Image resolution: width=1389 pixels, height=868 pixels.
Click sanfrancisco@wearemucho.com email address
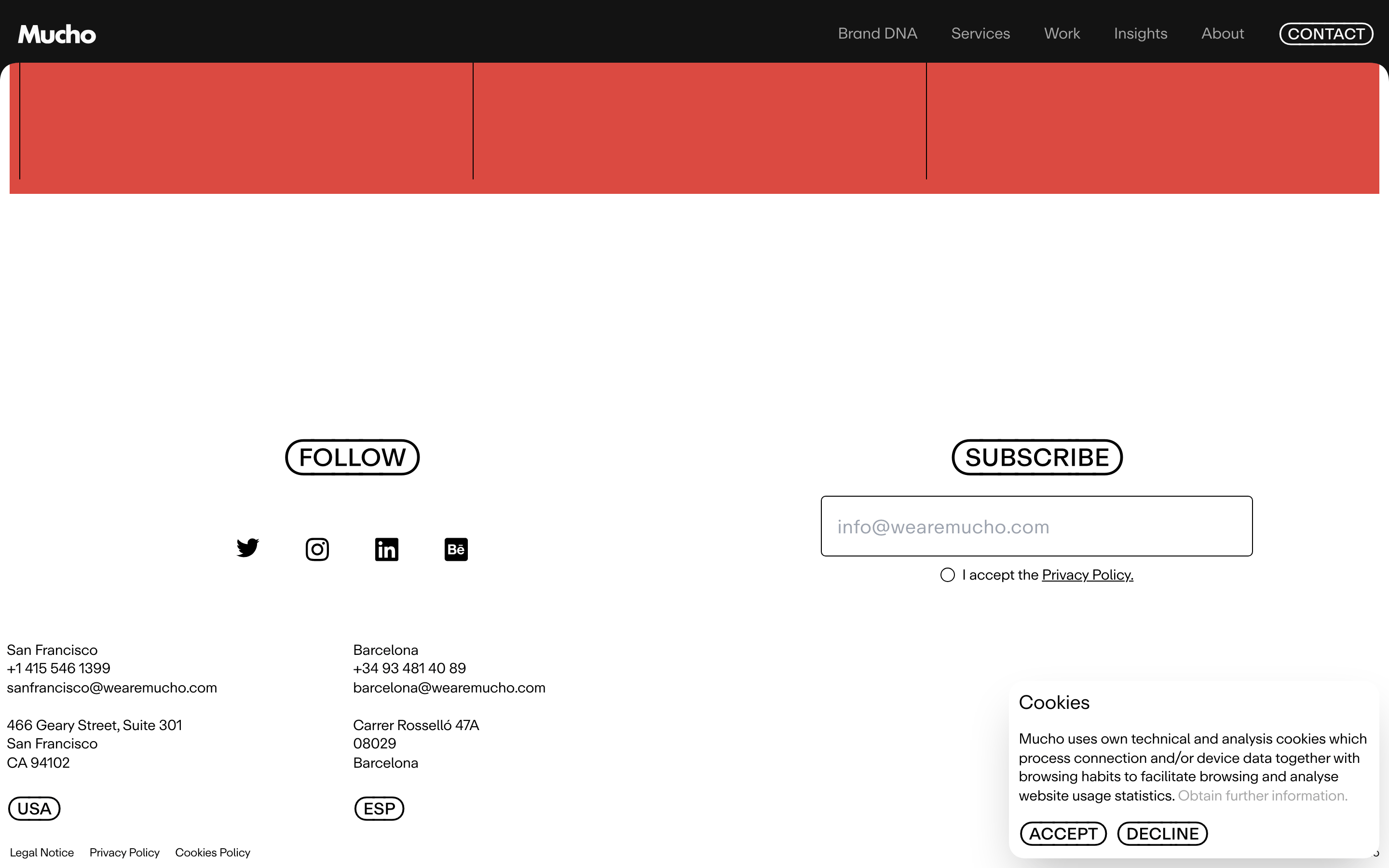pyautogui.click(x=112, y=688)
